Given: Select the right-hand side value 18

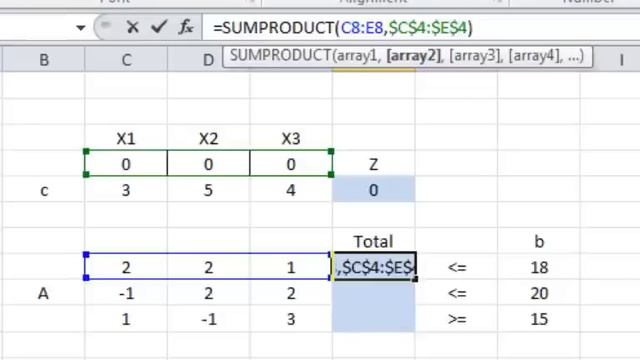Looking at the screenshot, I should click(x=539, y=267).
